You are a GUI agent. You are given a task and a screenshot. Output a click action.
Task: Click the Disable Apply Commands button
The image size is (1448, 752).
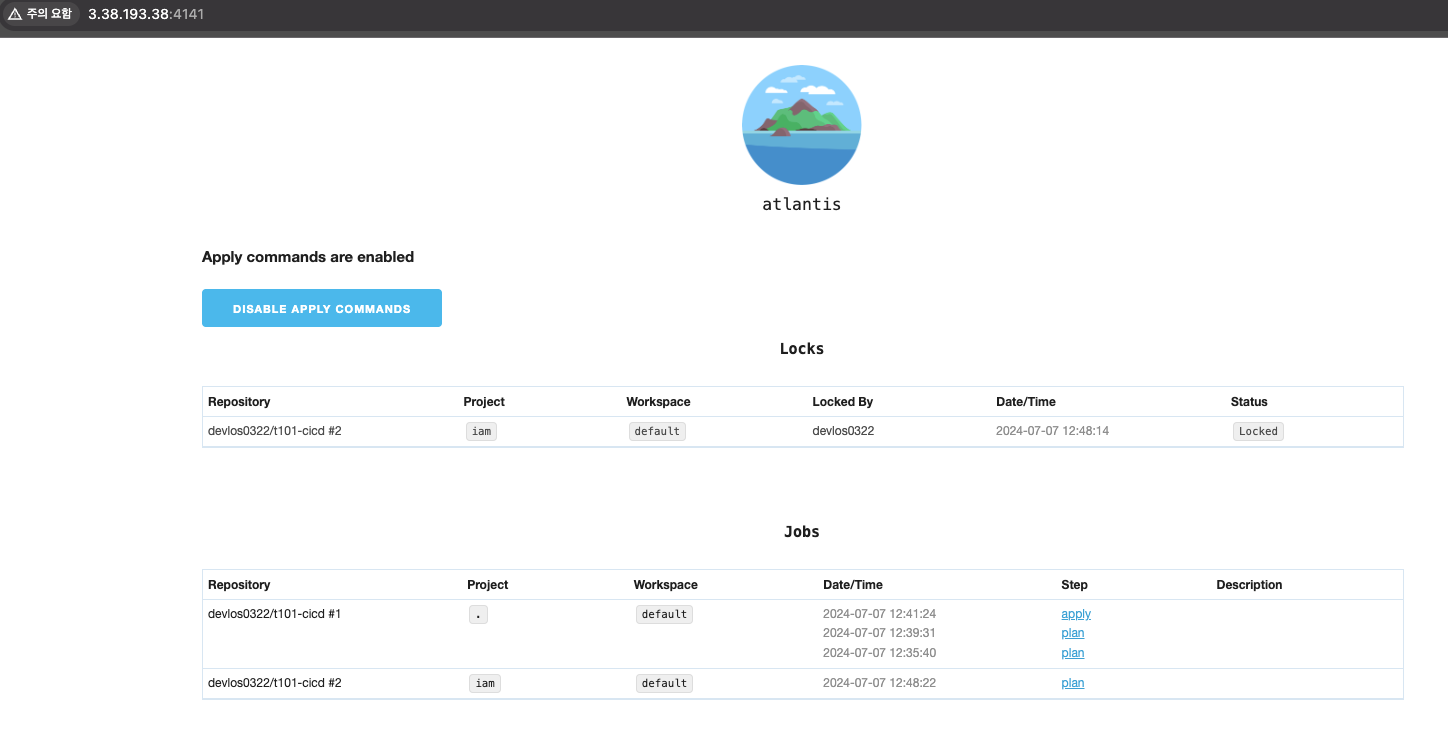pyautogui.click(x=322, y=308)
